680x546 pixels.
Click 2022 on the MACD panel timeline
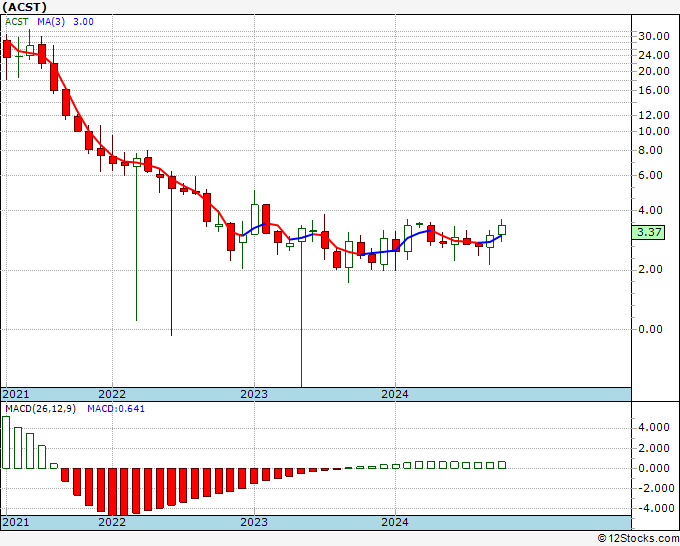(112, 522)
